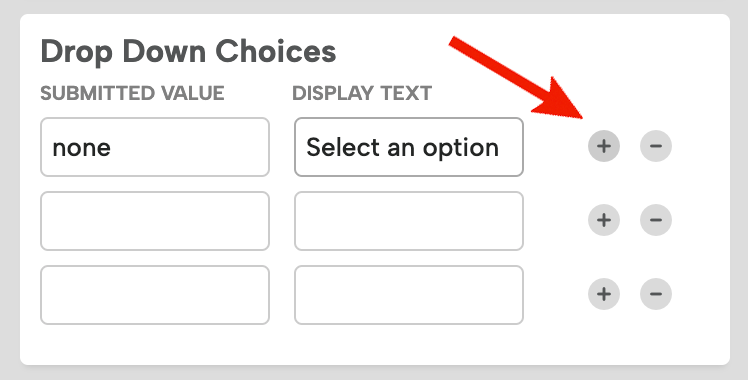The width and height of the screenshot is (748, 380).
Task: Click the second row submitted value field
Action: point(155,221)
